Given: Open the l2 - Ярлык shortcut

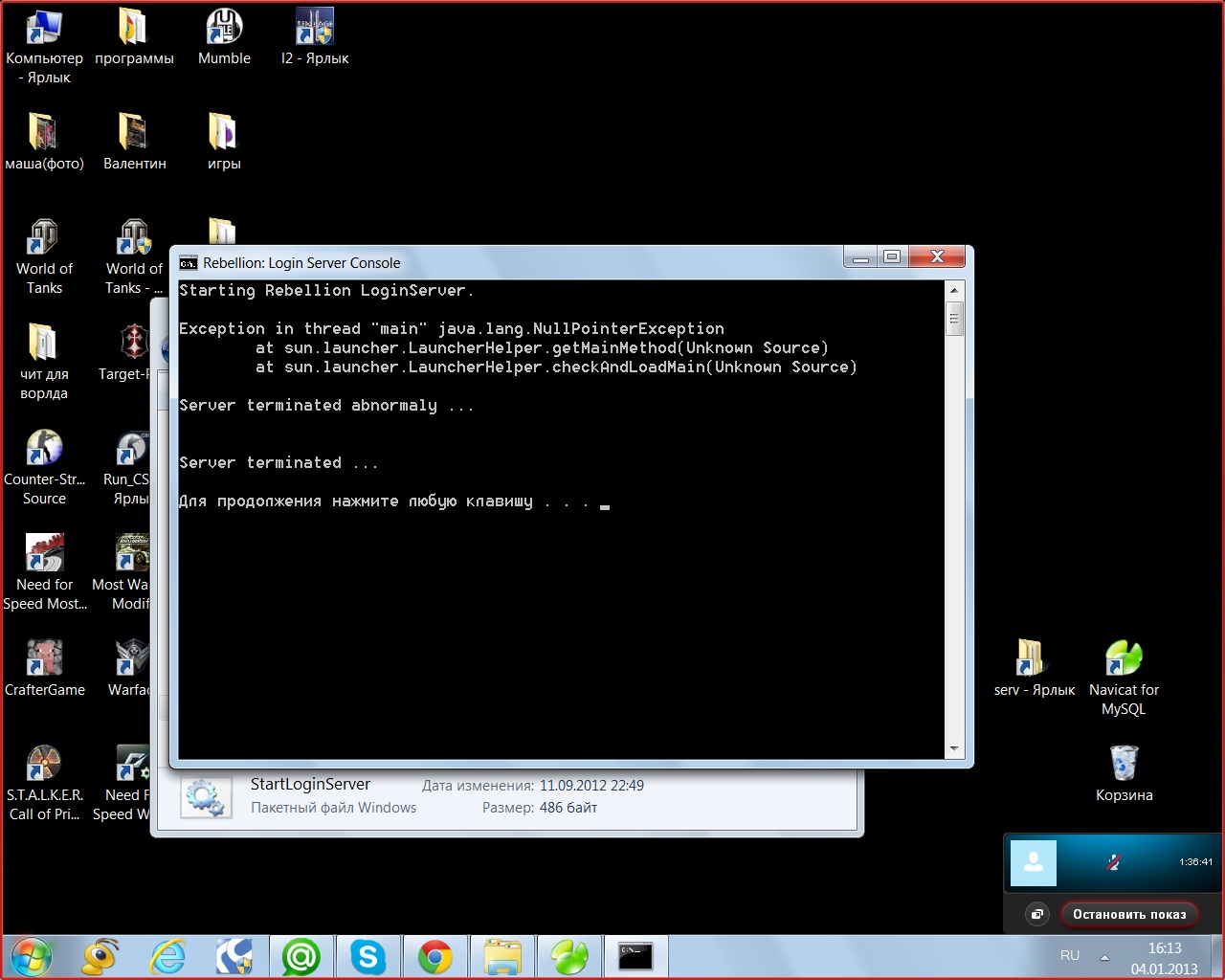Looking at the screenshot, I should 314,38.
